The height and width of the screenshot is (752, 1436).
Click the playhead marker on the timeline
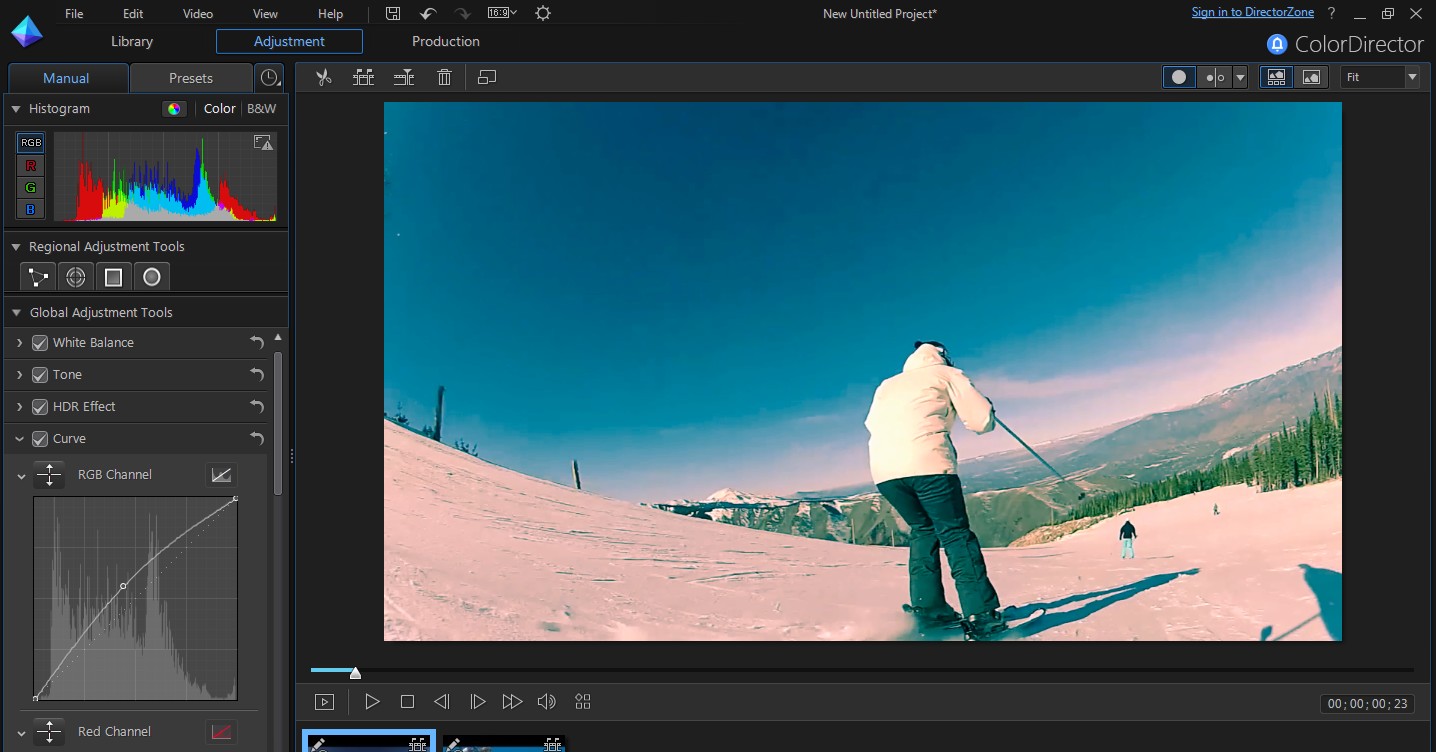355,673
